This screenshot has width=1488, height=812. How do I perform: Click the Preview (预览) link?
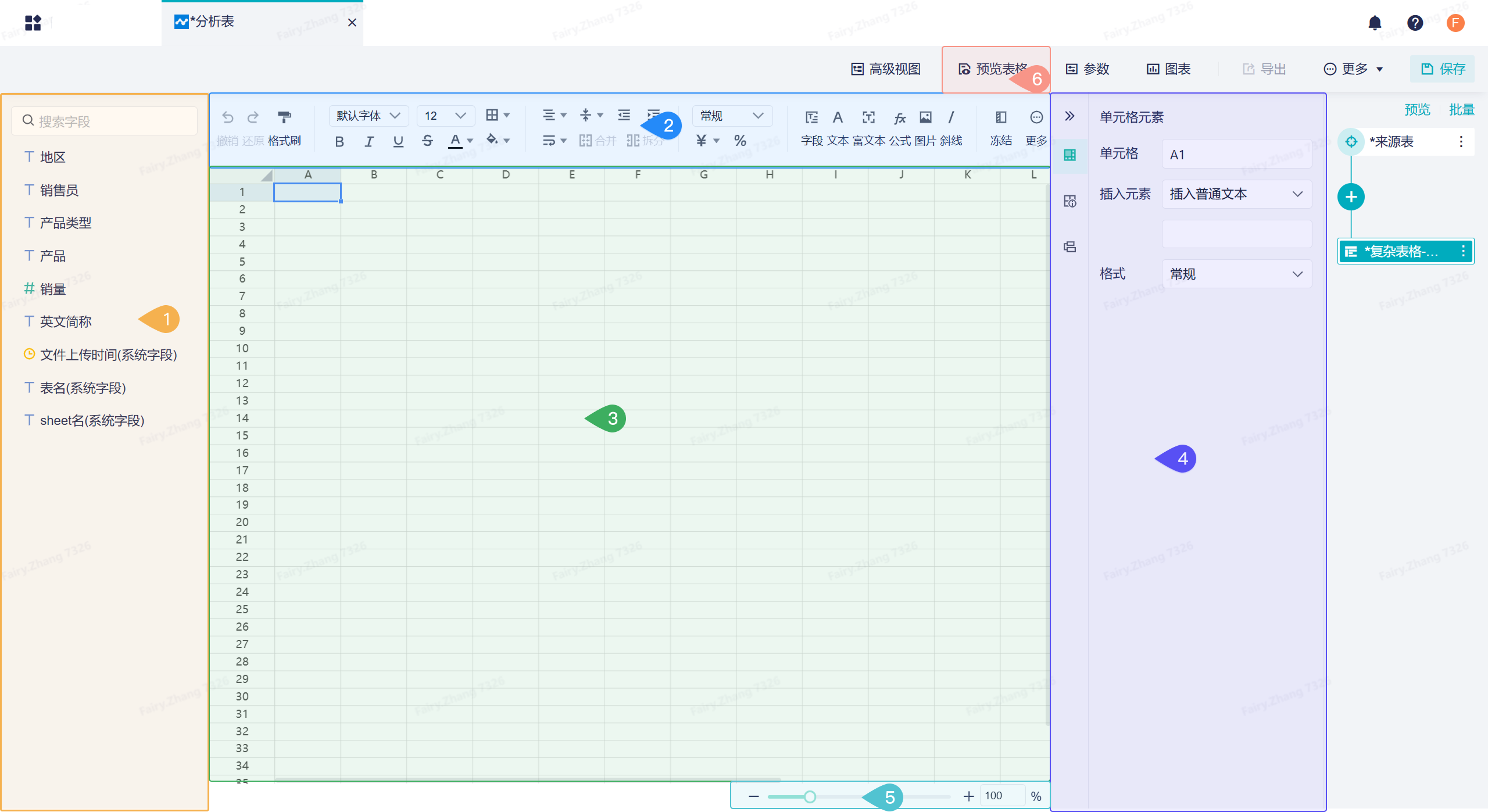tap(1417, 109)
